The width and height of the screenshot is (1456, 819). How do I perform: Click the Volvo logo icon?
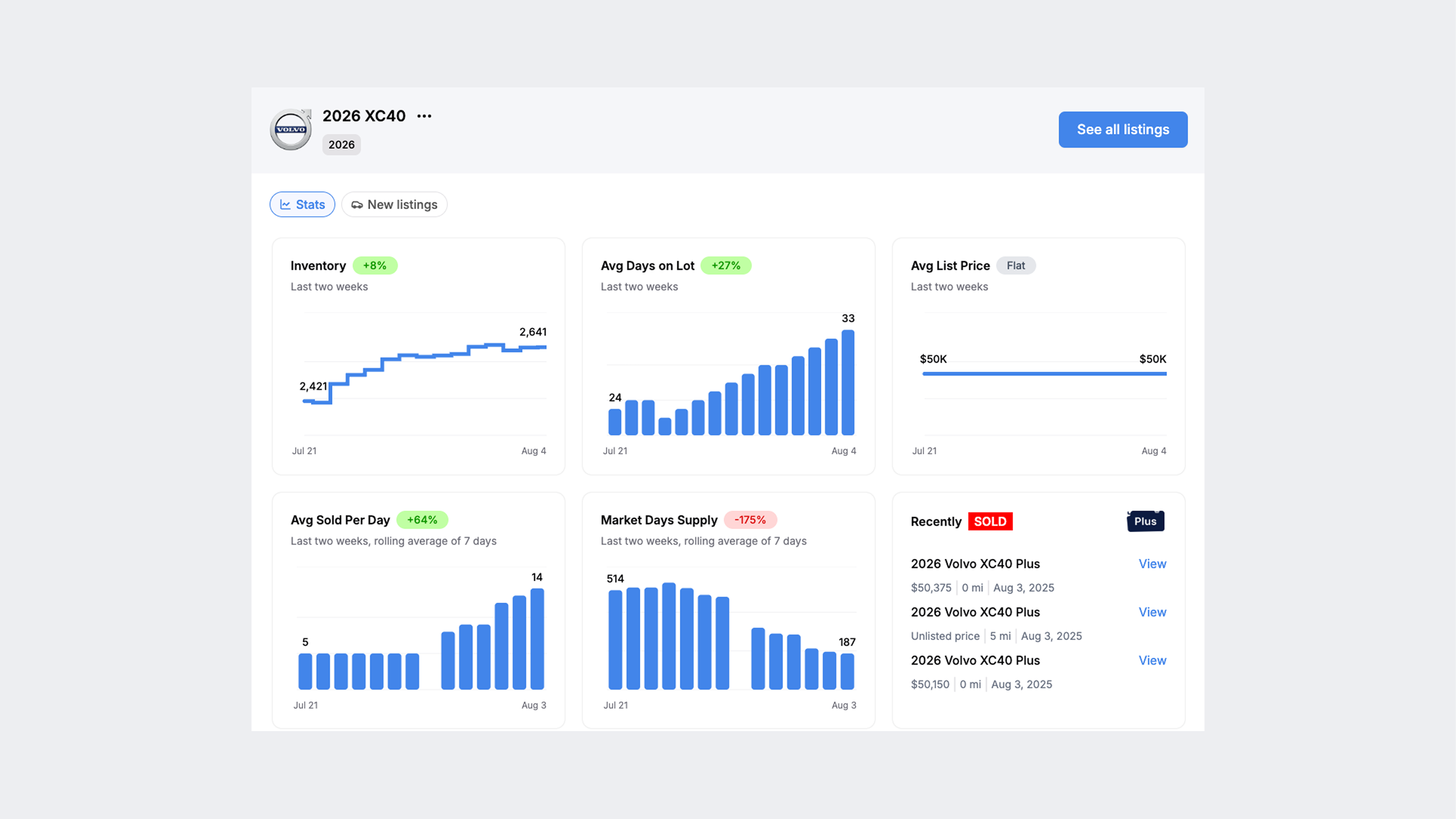pos(290,129)
